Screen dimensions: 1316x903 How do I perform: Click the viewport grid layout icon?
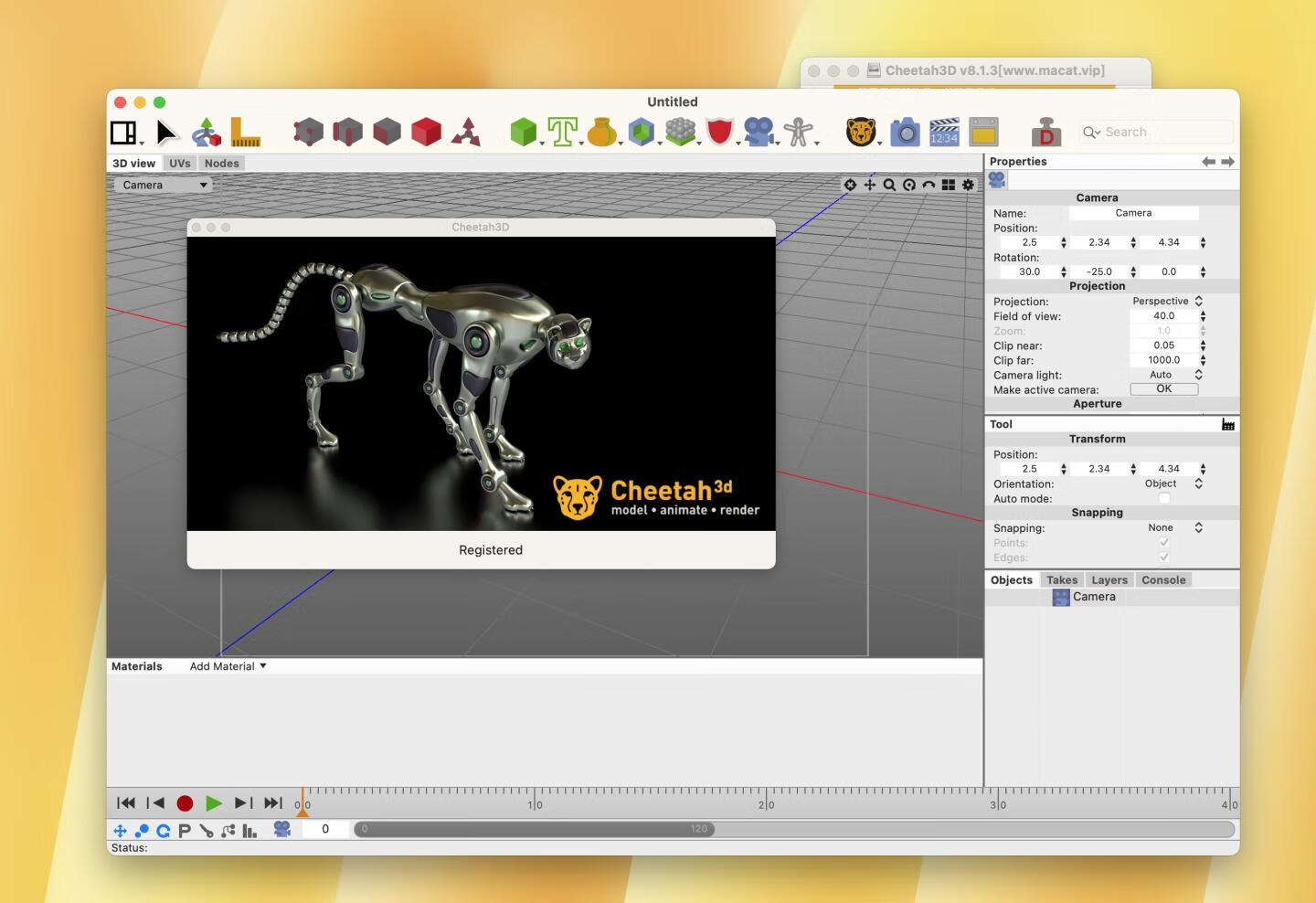click(949, 185)
